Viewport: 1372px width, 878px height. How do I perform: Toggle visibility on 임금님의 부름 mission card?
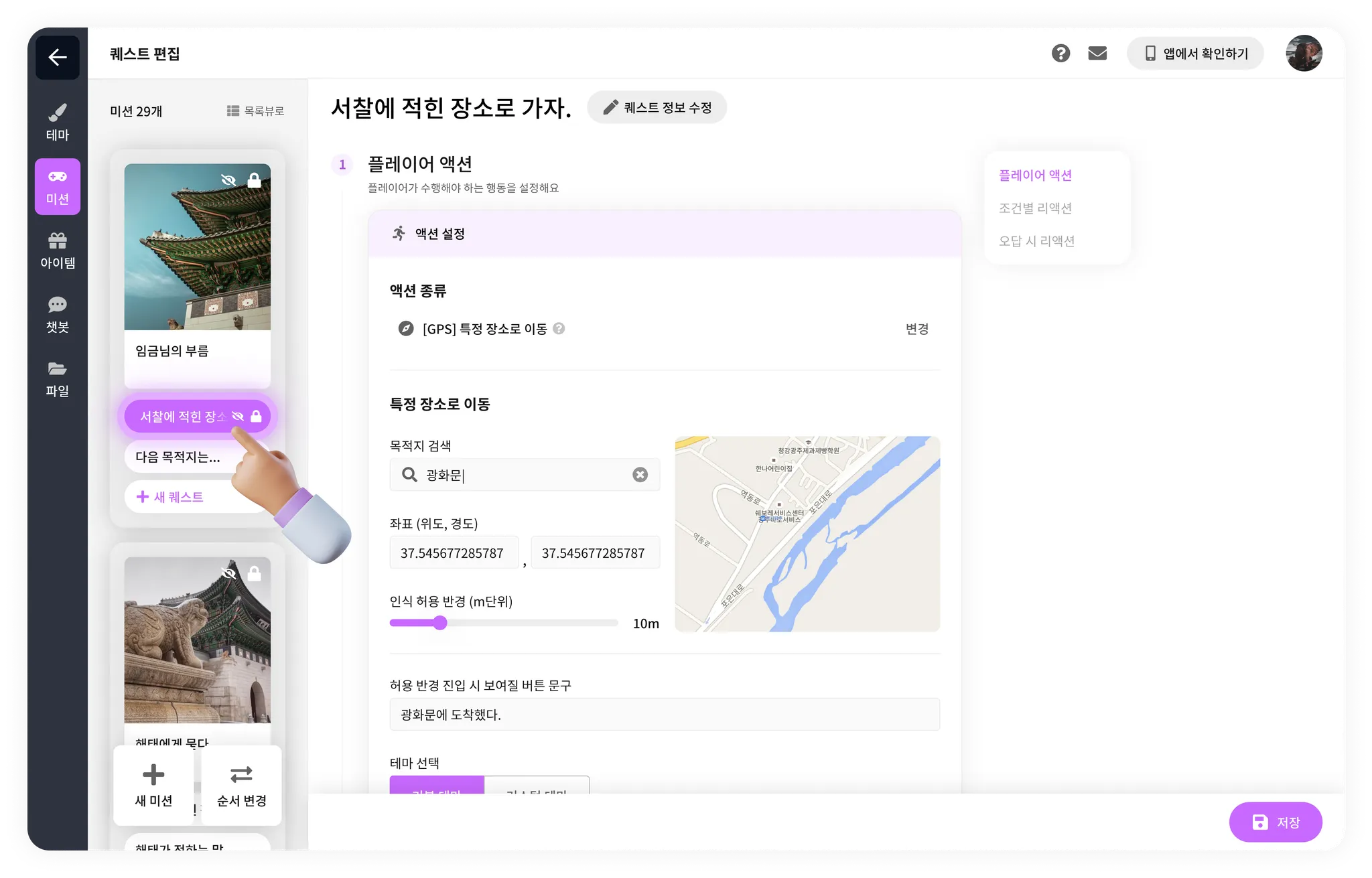pyautogui.click(x=228, y=180)
